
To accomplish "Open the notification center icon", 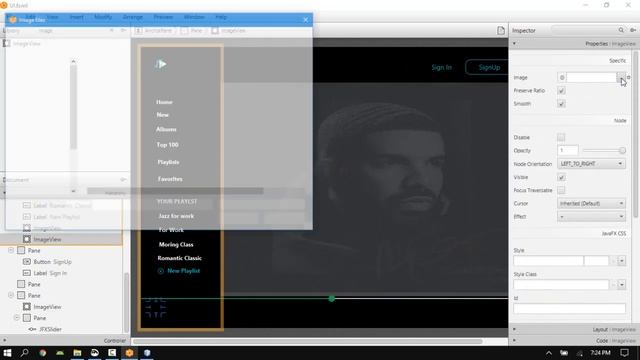I will tap(624, 353).
